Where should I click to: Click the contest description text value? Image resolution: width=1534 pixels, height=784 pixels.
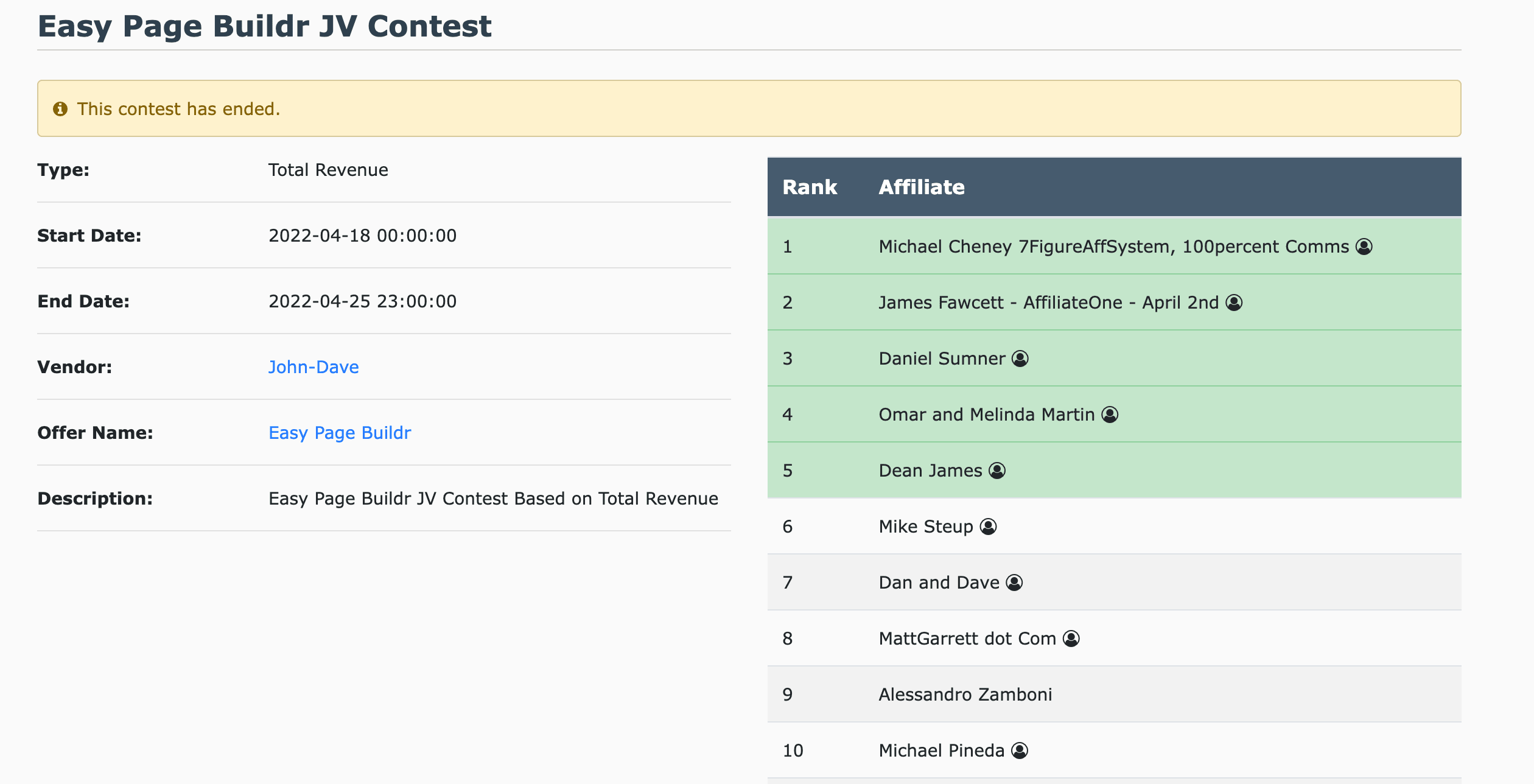(x=493, y=499)
